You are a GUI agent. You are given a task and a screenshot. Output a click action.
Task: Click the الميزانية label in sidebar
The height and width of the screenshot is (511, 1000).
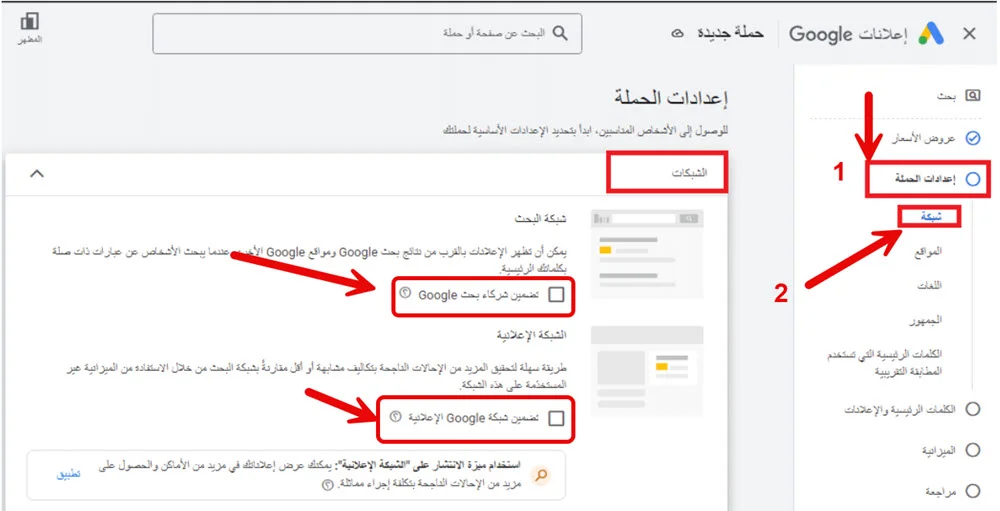(x=939, y=450)
